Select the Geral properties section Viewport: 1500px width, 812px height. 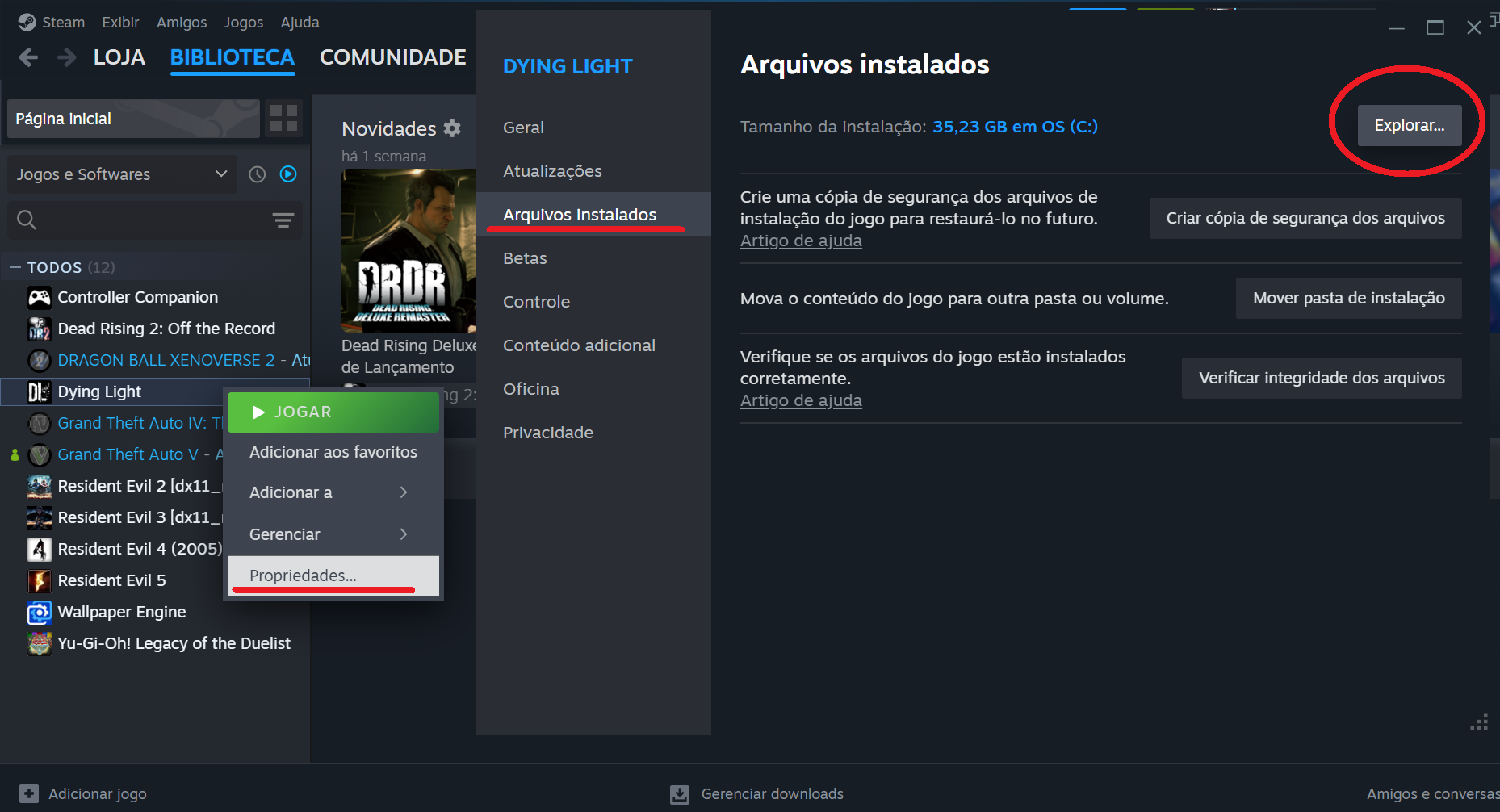pos(593,128)
